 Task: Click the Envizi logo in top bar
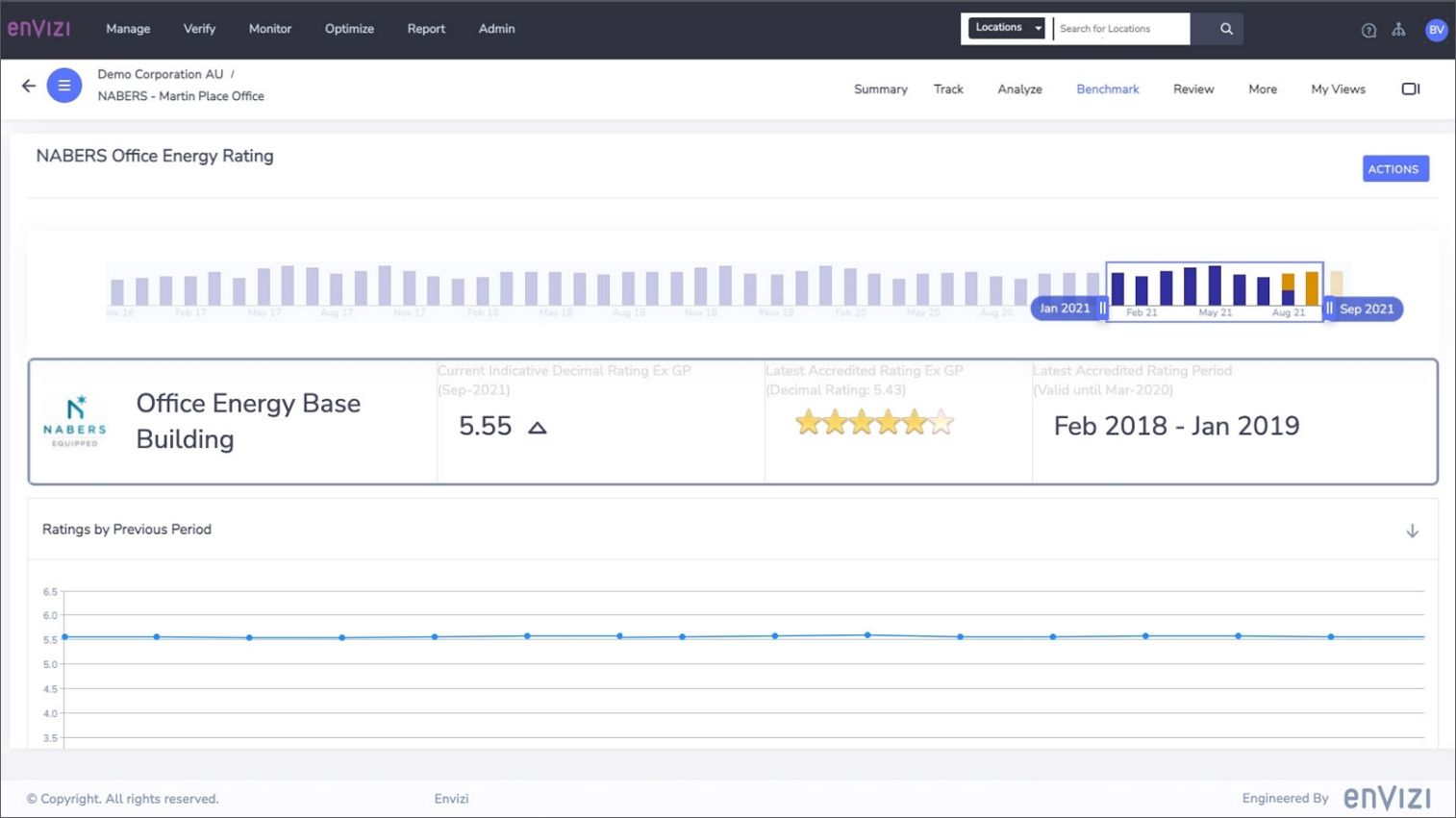pyautogui.click(x=39, y=28)
